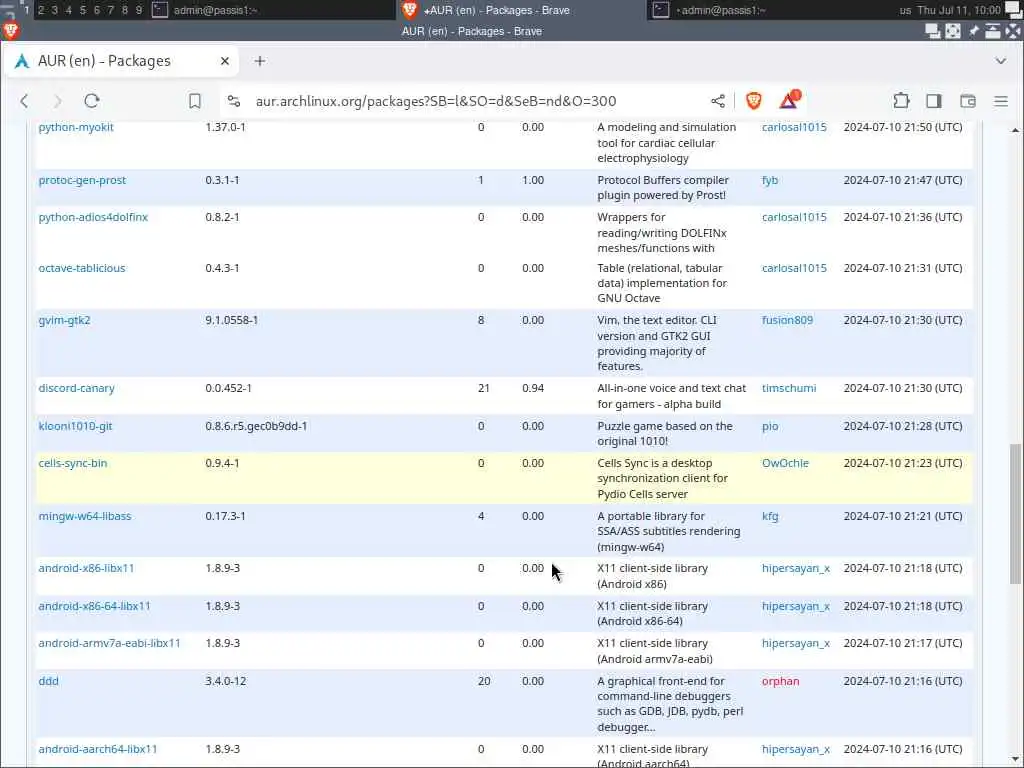Select date 2024-07-10 21:47 (UTC)
The width and height of the screenshot is (1024, 768).
click(903, 180)
